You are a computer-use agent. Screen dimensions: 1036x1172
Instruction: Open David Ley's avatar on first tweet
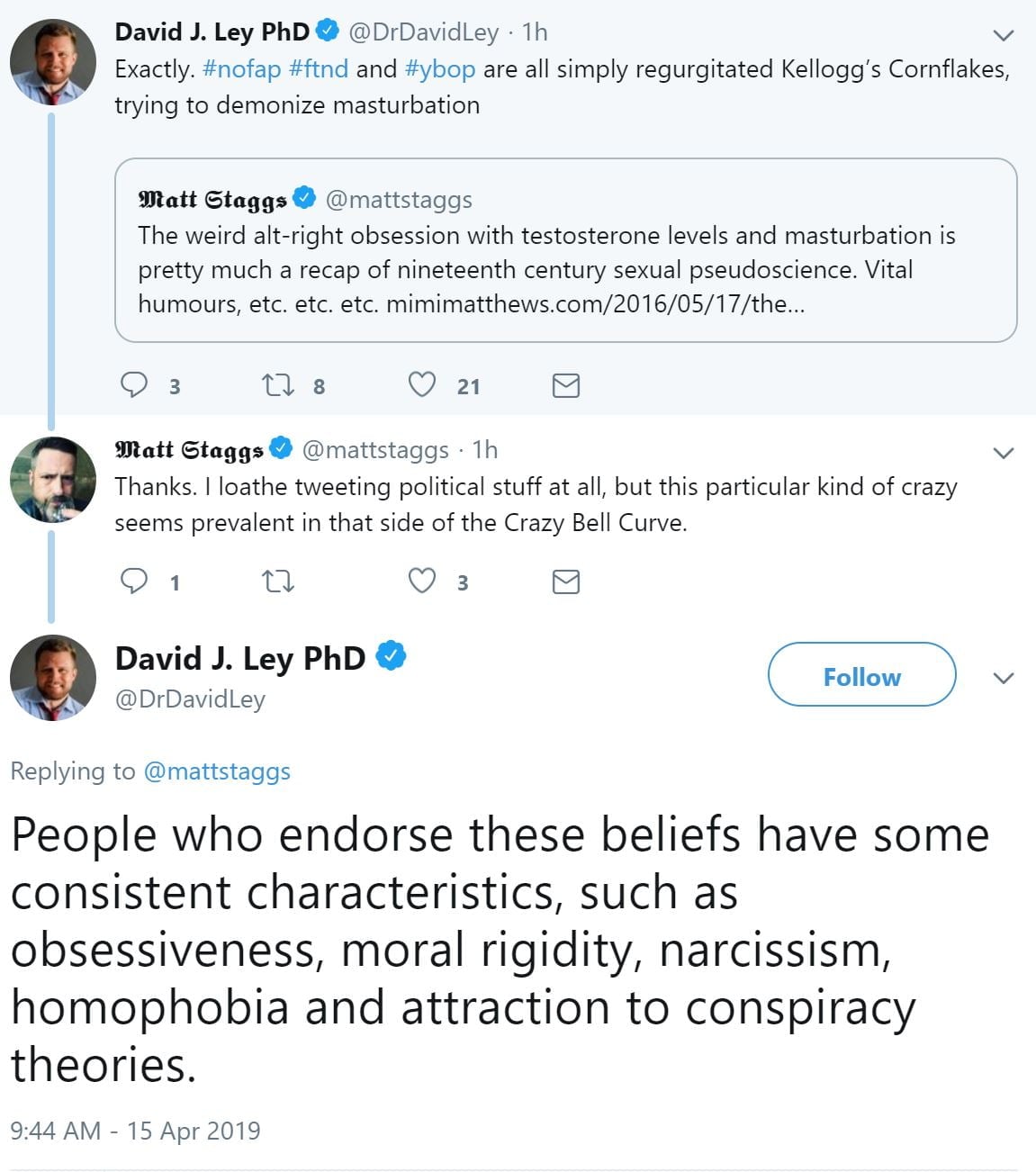pyautogui.click(x=52, y=62)
